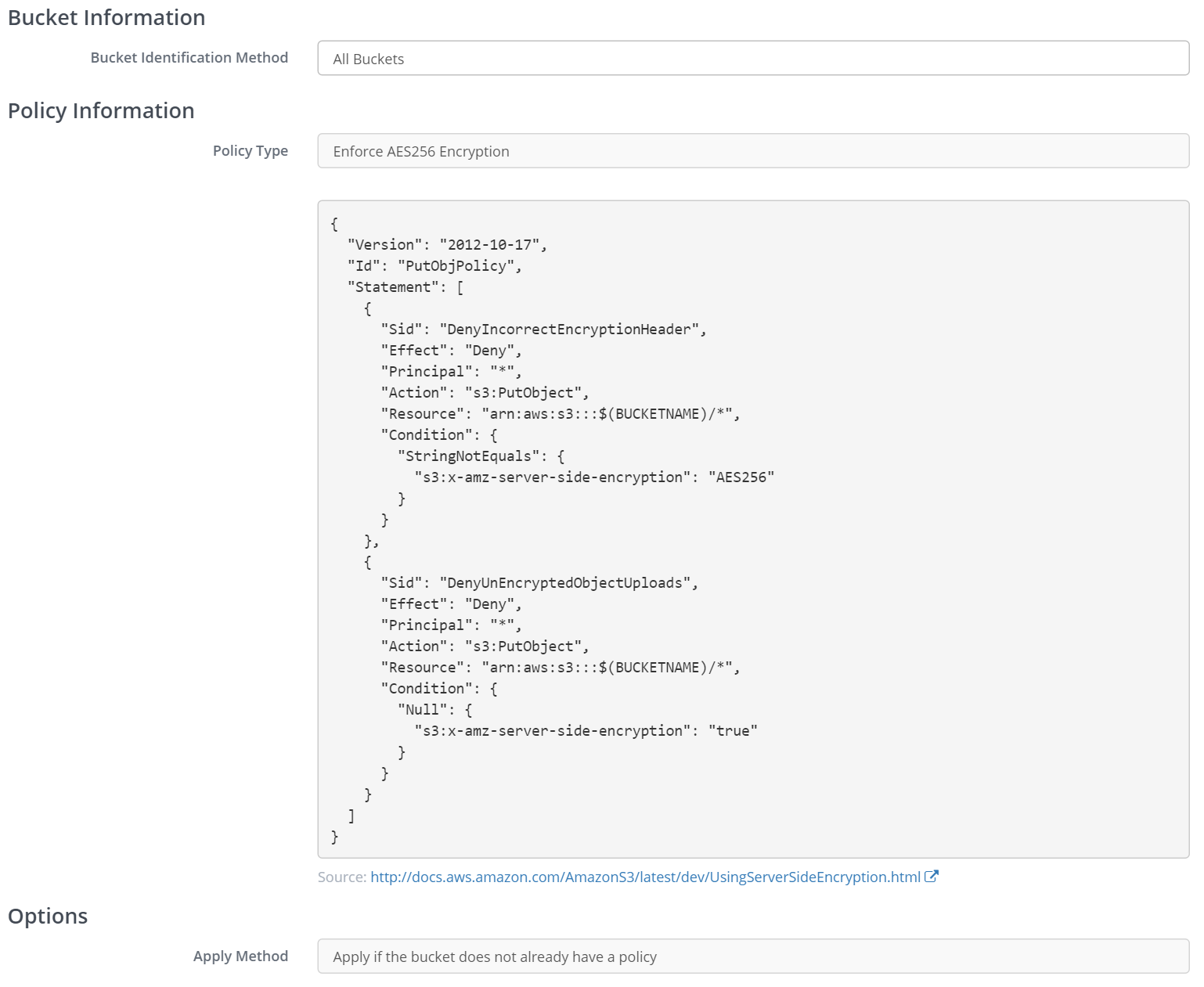Click the Options section heading

coord(48,916)
